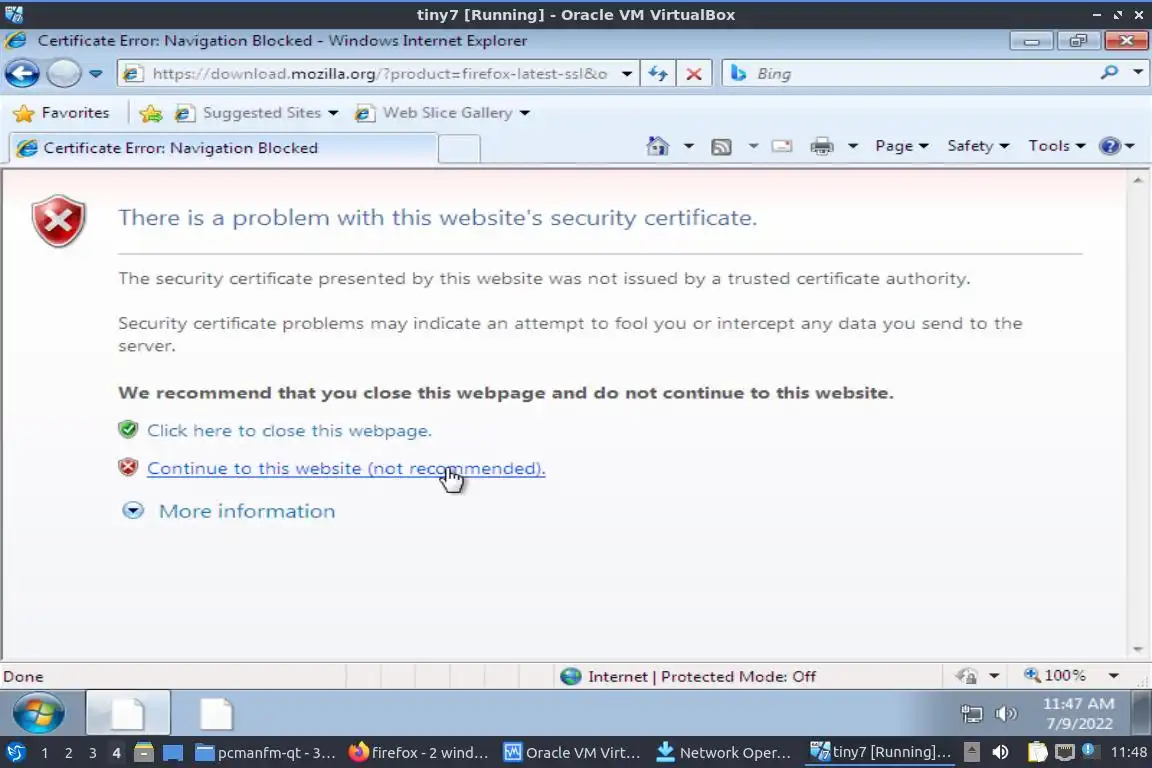Screen dimensions: 1152x768
Task: Click the IE Back navigation button
Action: point(21,73)
